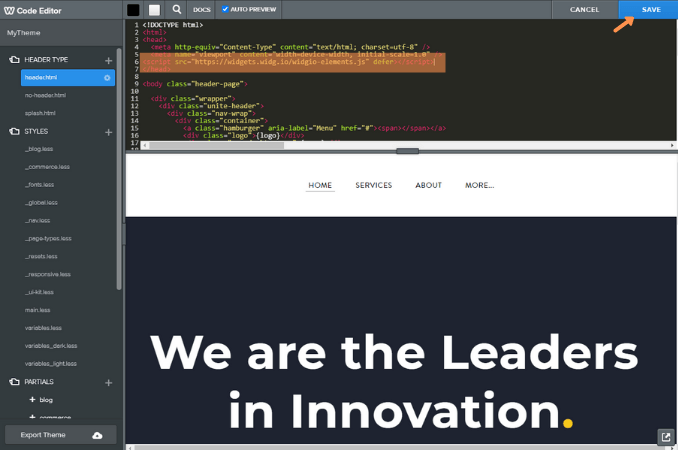Click the code editor horizontal scrollbar
The width and height of the screenshot is (678, 450).
tap(216, 145)
